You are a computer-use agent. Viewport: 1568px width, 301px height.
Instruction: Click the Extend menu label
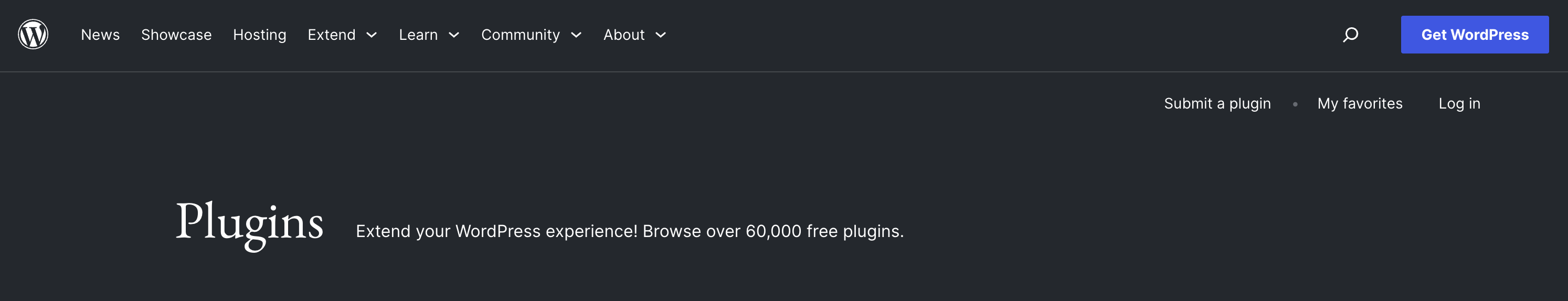331,35
